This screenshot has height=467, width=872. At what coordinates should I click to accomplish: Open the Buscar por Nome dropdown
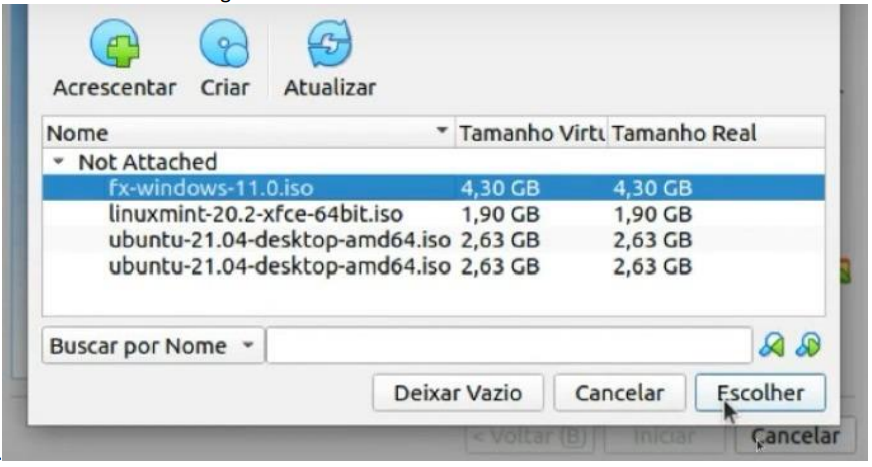tap(152, 346)
